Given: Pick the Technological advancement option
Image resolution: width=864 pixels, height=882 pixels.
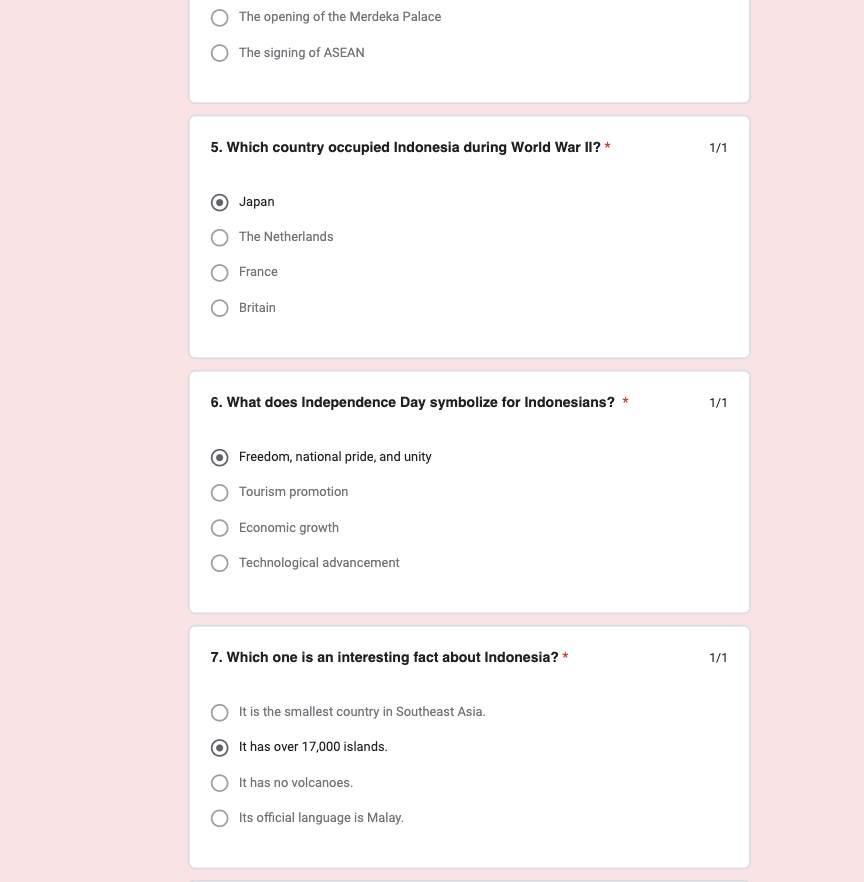Looking at the screenshot, I should coord(220,563).
